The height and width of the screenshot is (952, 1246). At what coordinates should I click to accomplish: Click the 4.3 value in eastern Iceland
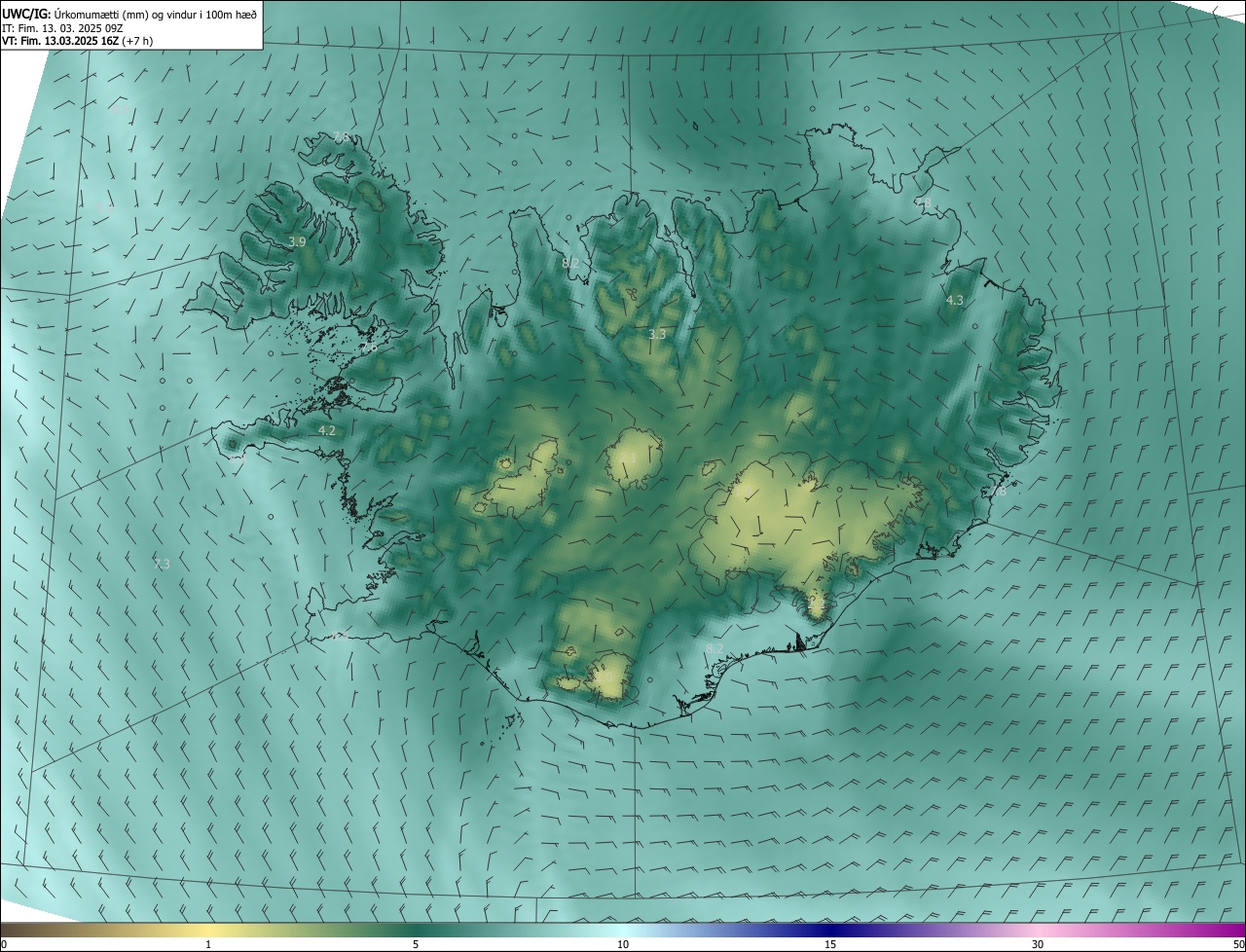click(955, 301)
